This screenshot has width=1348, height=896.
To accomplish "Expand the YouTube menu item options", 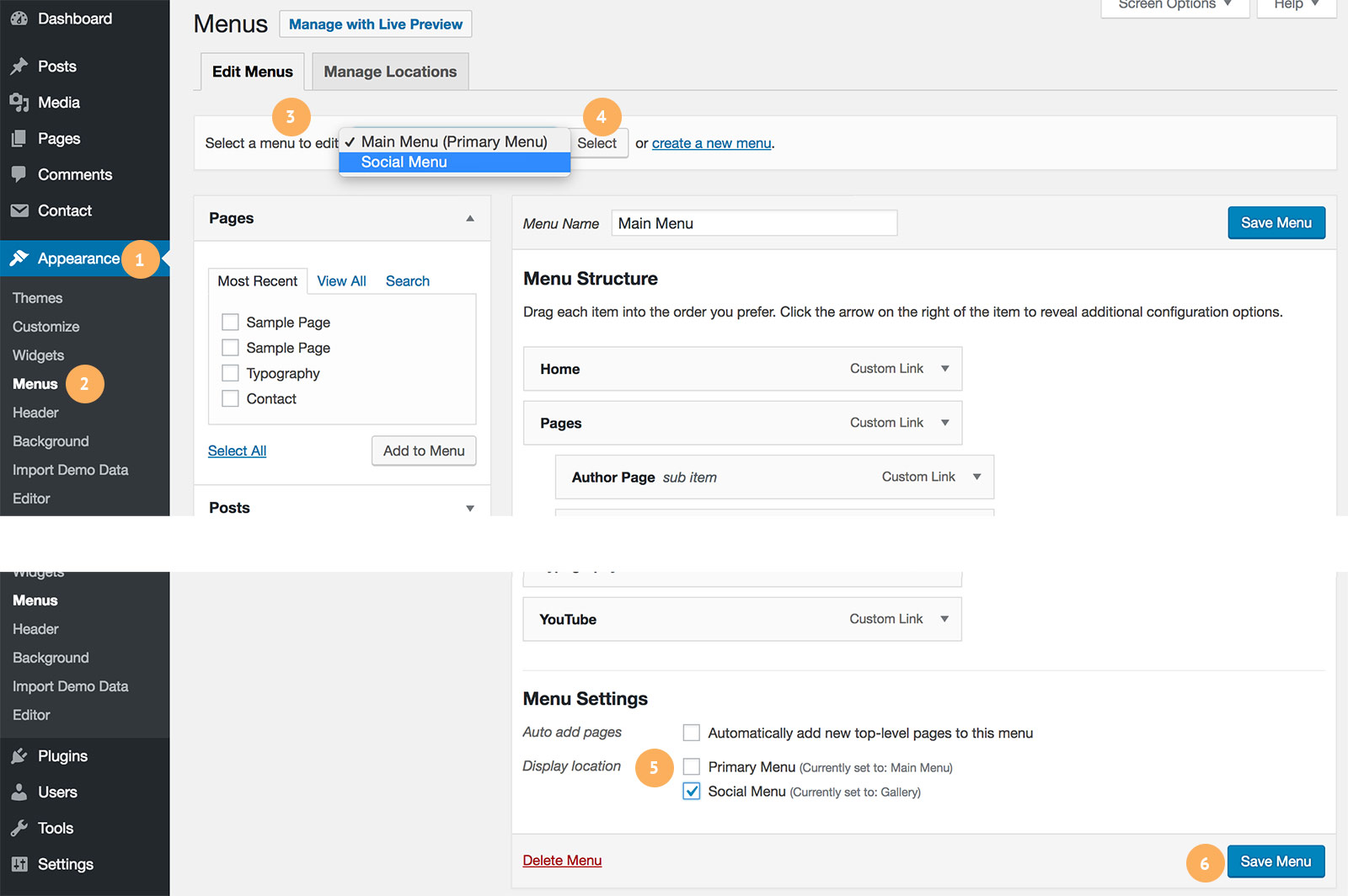I will 944,619.
